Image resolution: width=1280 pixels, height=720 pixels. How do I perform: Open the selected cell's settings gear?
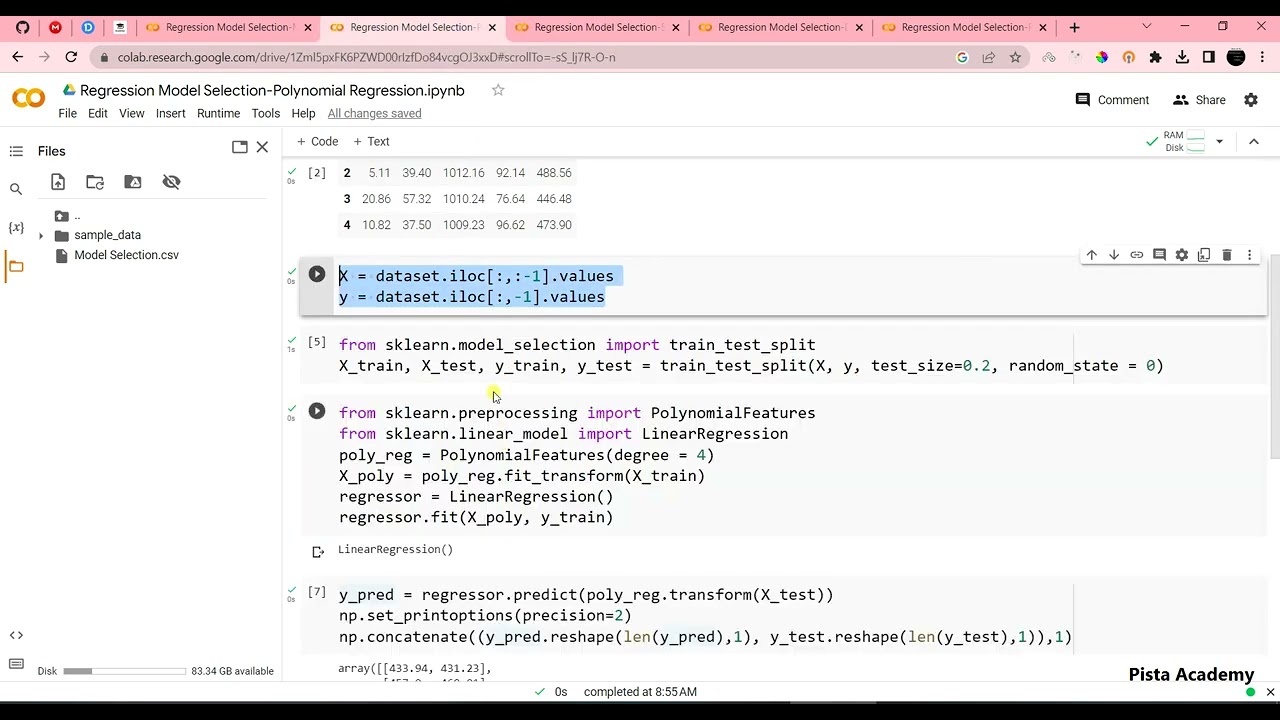[1182, 255]
